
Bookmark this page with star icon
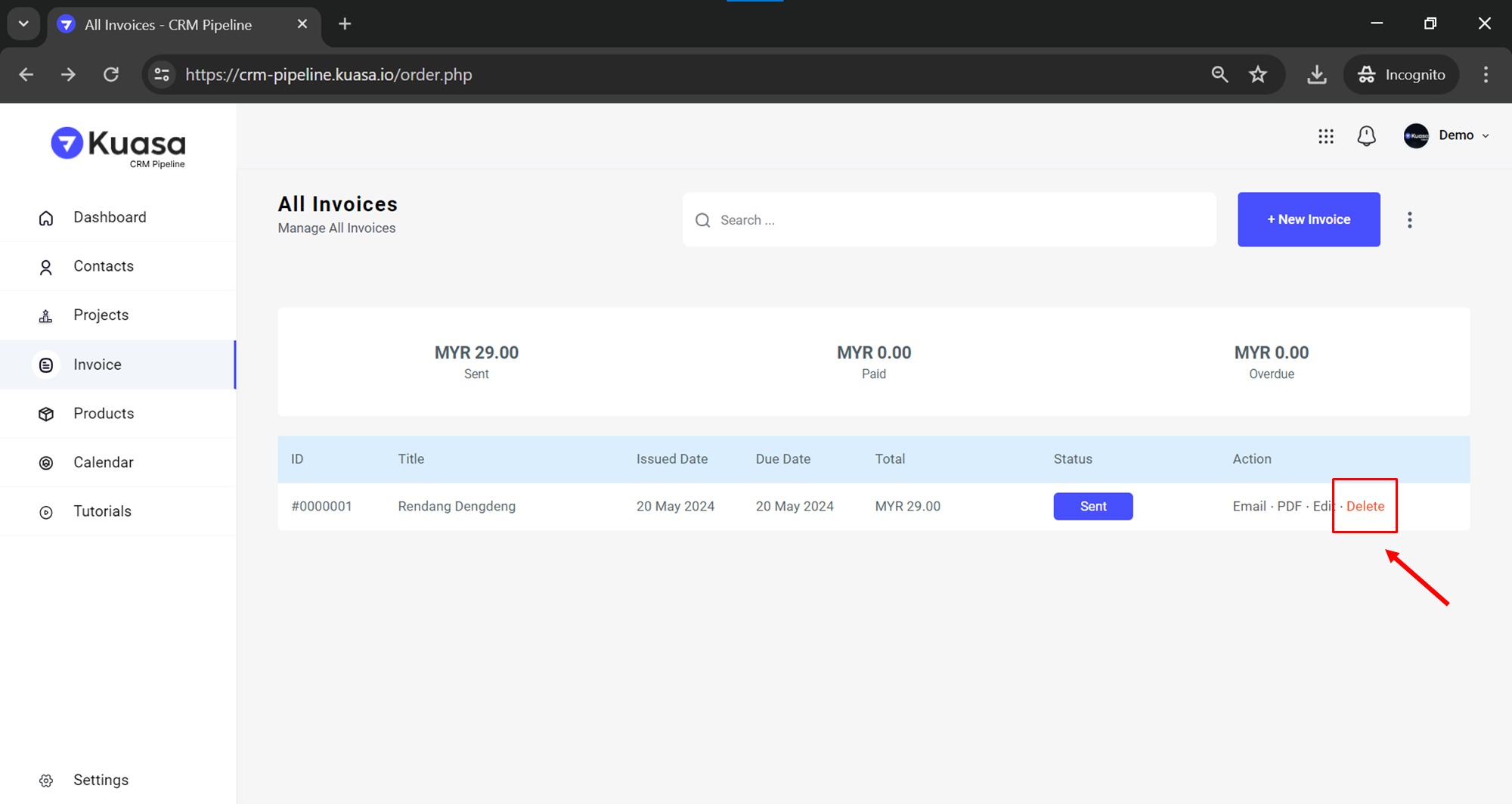pyautogui.click(x=1257, y=75)
